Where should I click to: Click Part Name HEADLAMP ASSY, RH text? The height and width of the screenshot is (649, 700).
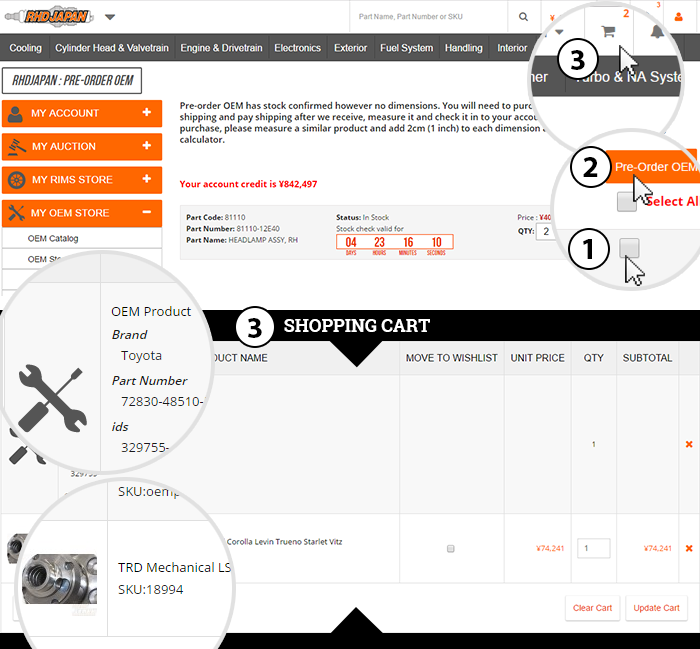242,240
